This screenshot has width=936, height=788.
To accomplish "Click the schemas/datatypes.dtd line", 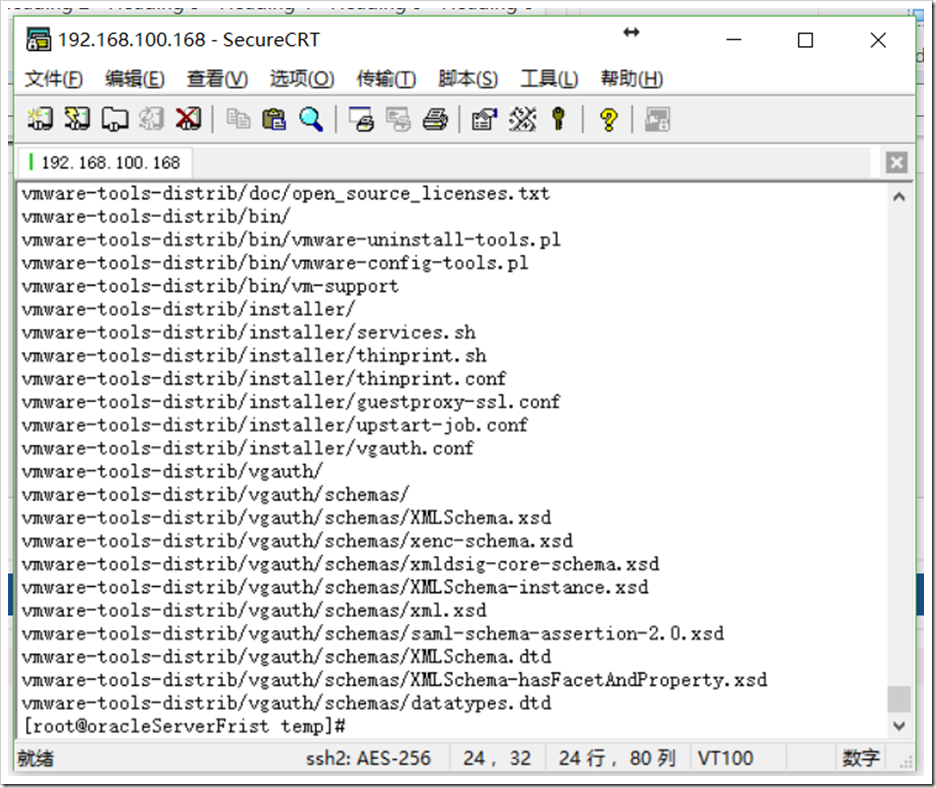I will 287,703.
